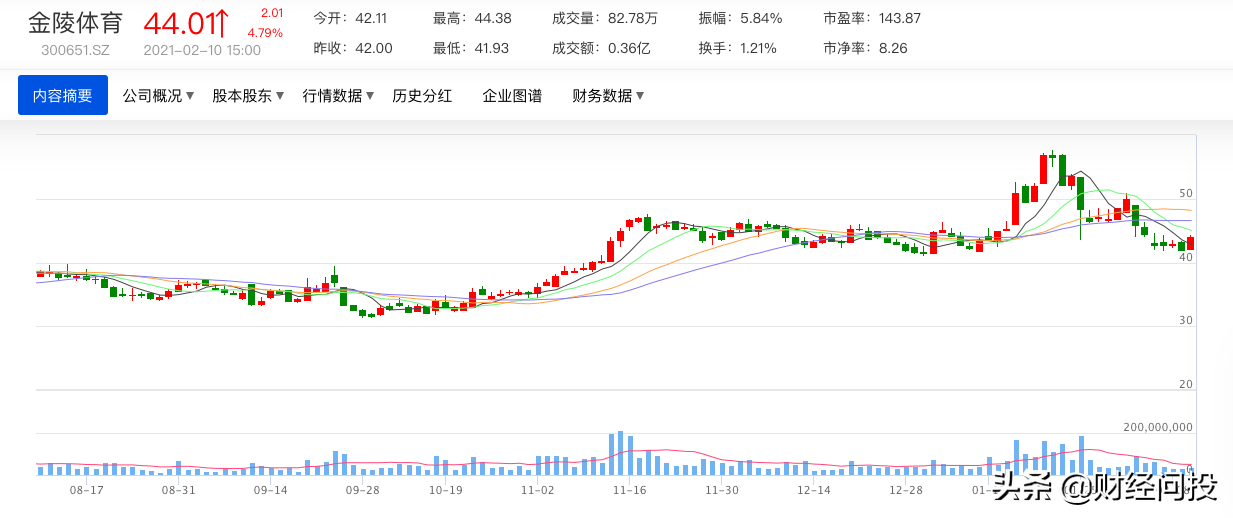Click the timestamp 2021-02-10 15:00
The width and height of the screenshot is (1233, 518).
tap(202, 50)
